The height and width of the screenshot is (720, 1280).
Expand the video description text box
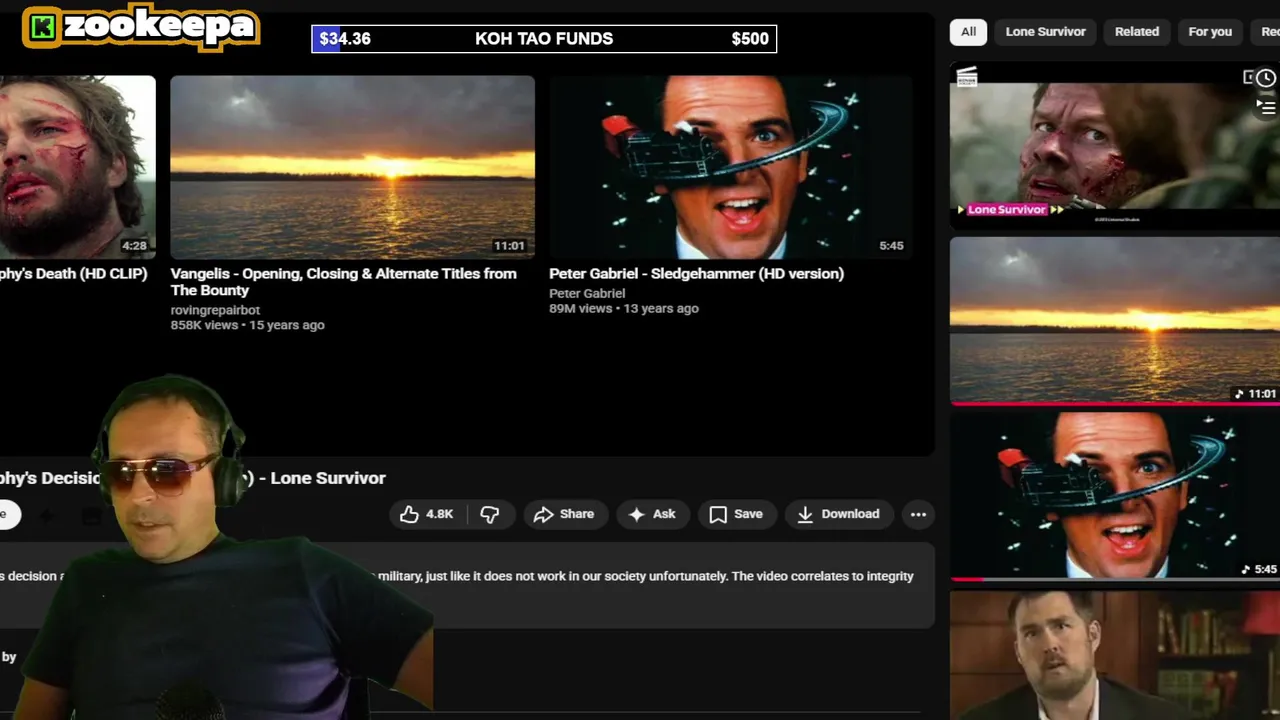[x=467, y=586]
